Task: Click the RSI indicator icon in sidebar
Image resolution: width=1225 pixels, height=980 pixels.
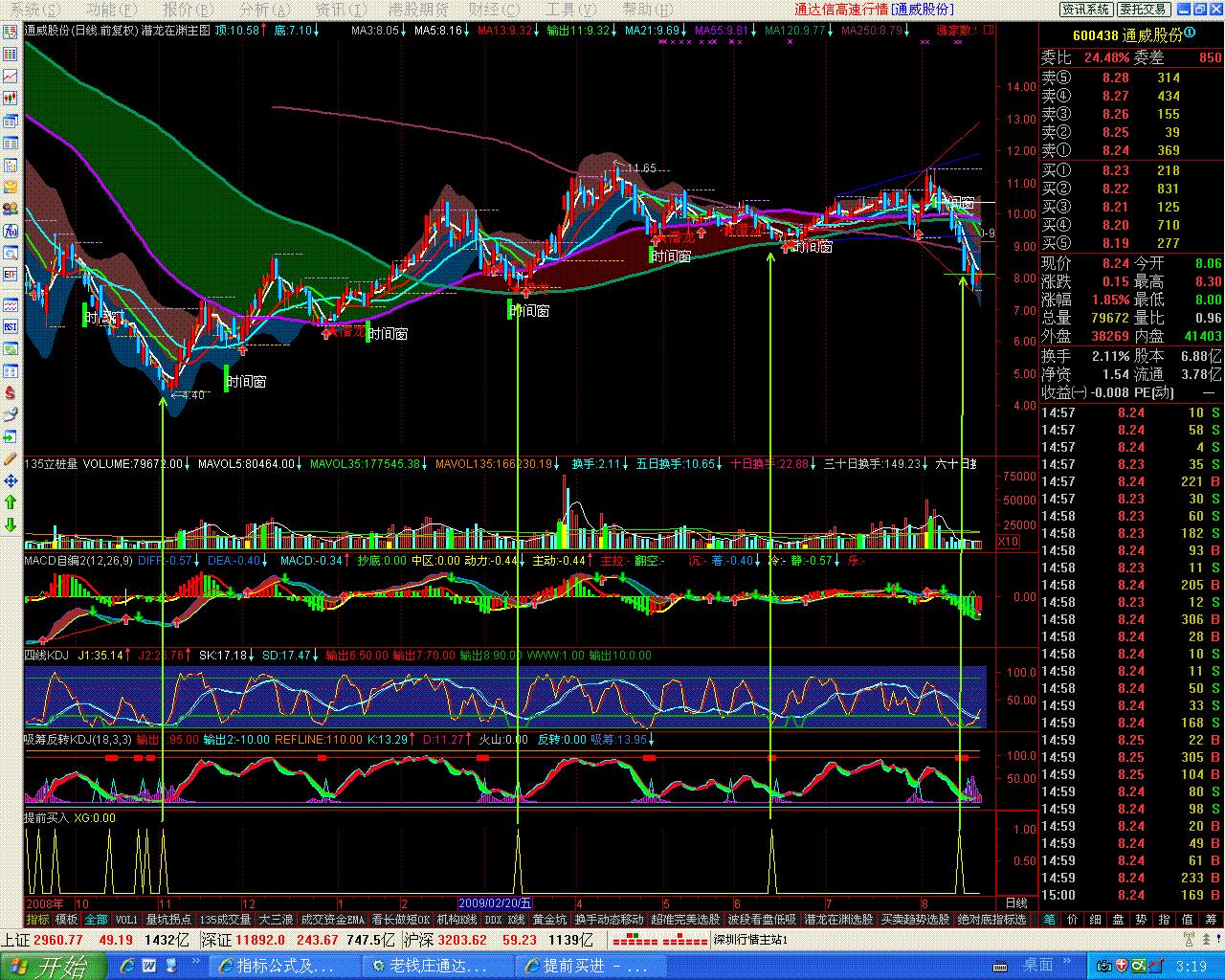Action: point(11,326)
